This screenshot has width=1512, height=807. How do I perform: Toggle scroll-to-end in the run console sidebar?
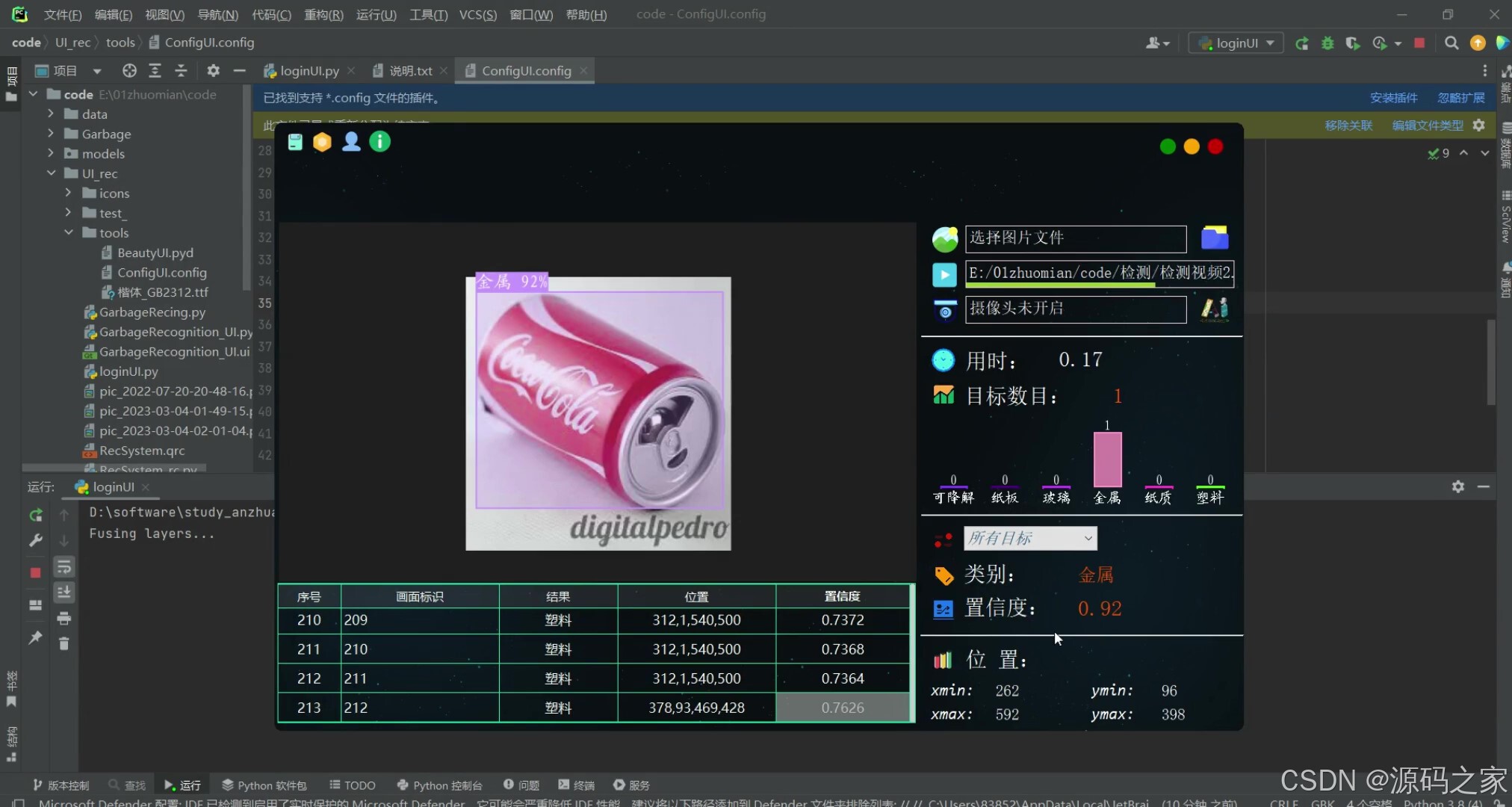coord(64,593)
